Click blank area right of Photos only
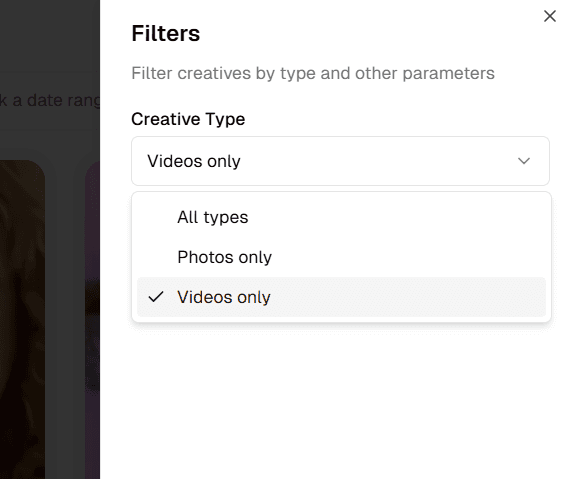This screenshot has height=479, width=580. coord(407,257)
